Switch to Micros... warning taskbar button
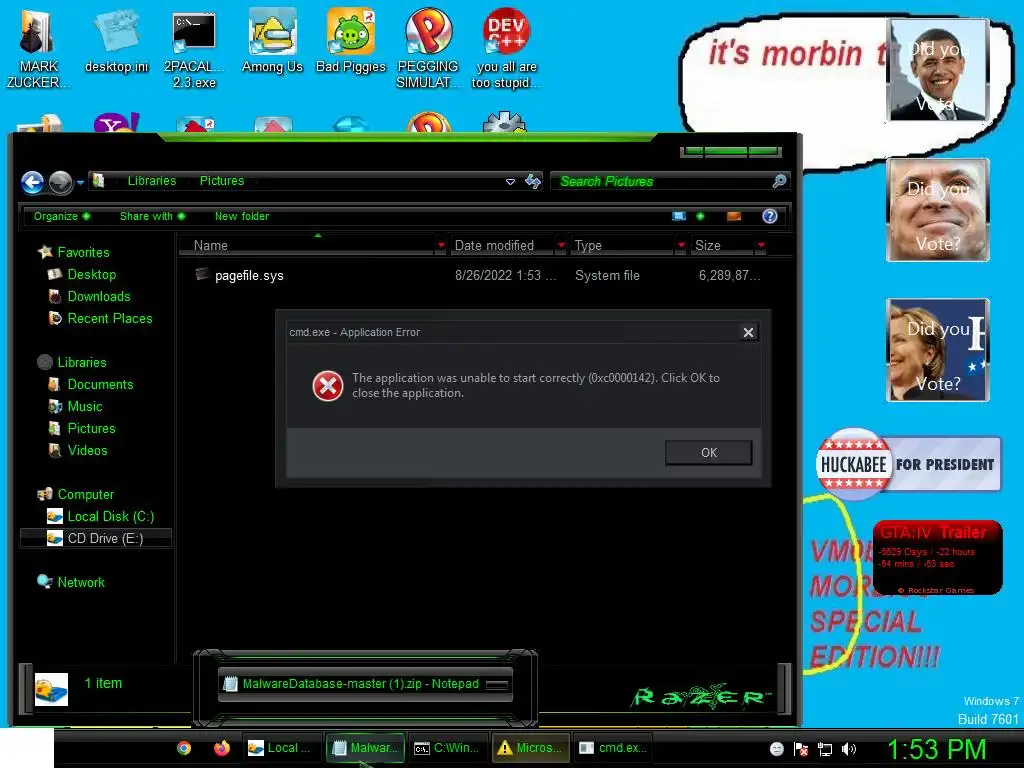The width and height of the screenshot is (1024, 768). tap(531, 748)
